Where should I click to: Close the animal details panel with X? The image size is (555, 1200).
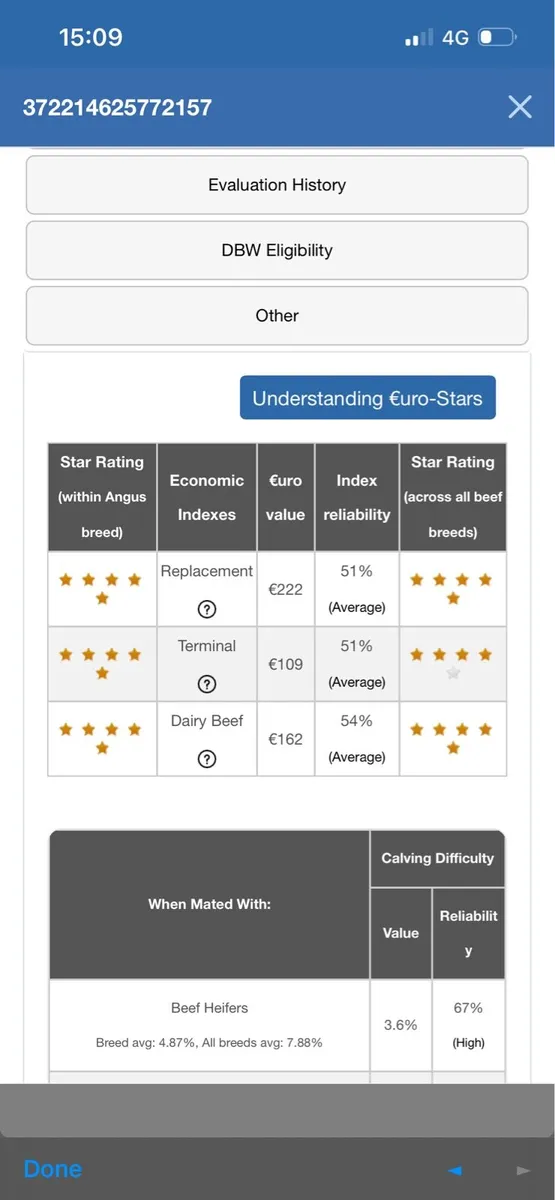click(520, 107)
